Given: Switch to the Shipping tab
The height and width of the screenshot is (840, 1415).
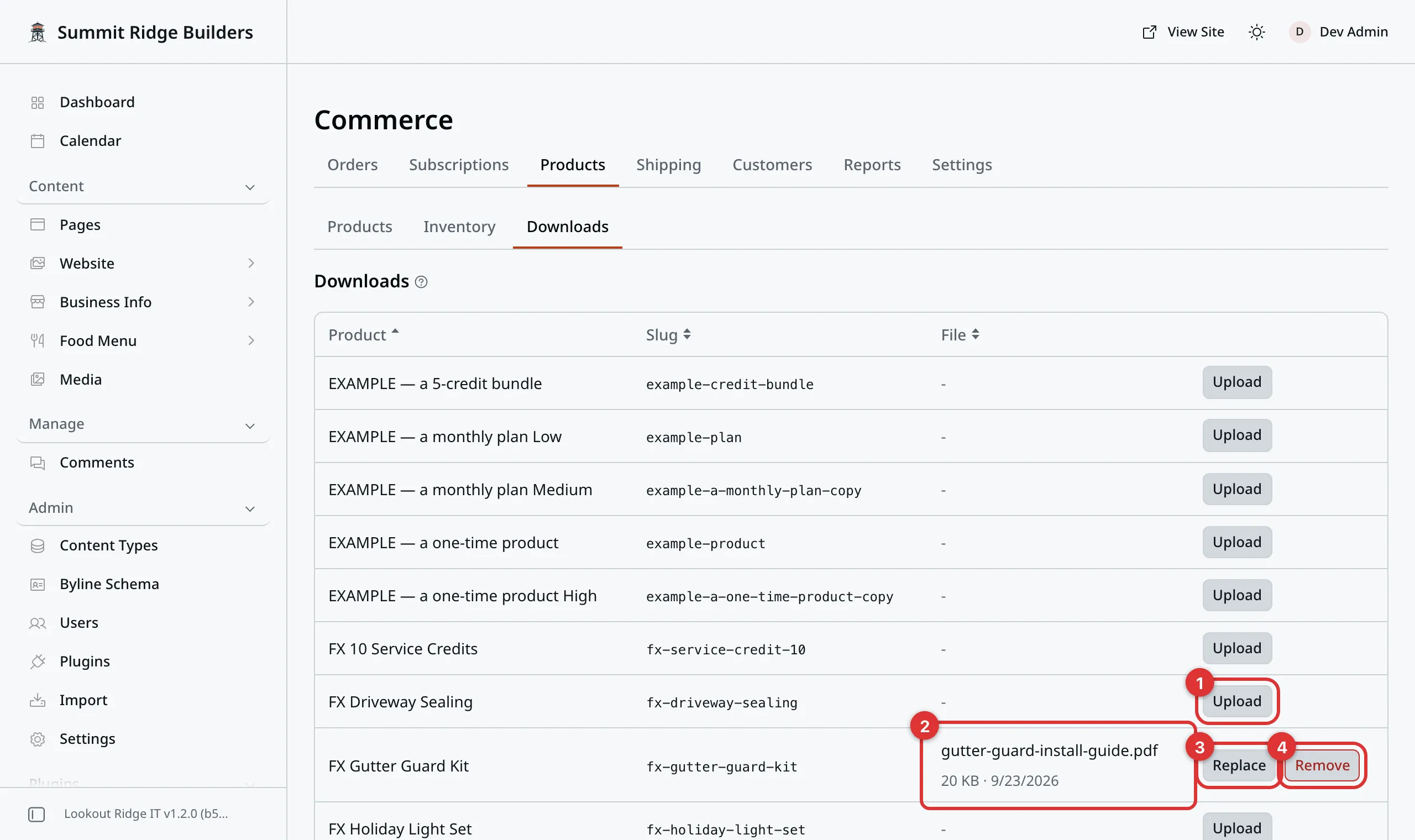Looking at the screenshot, I should 668,165.
